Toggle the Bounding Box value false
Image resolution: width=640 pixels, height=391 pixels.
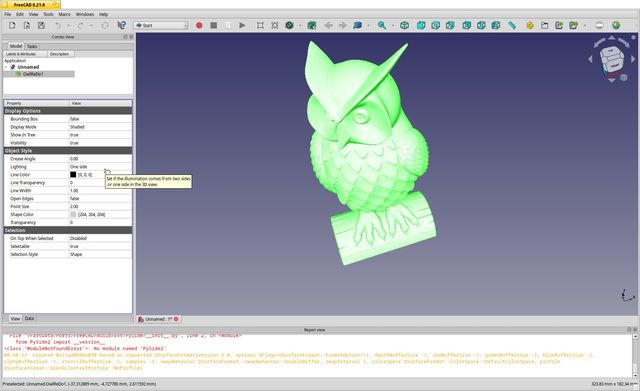[x=100, y=119]
